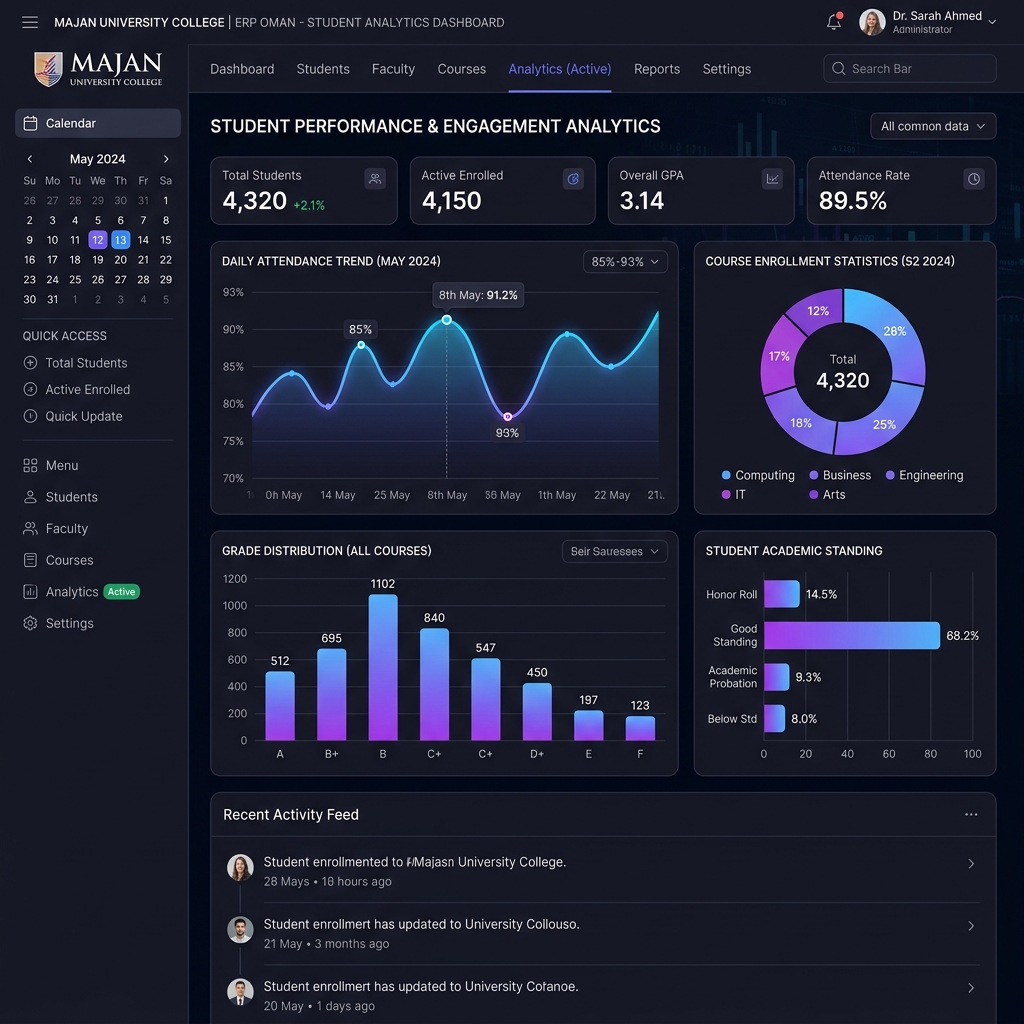Toggle the Arts legend item
The height and width of the screenshot is (1024, 1024).
(x=827, y=494)
